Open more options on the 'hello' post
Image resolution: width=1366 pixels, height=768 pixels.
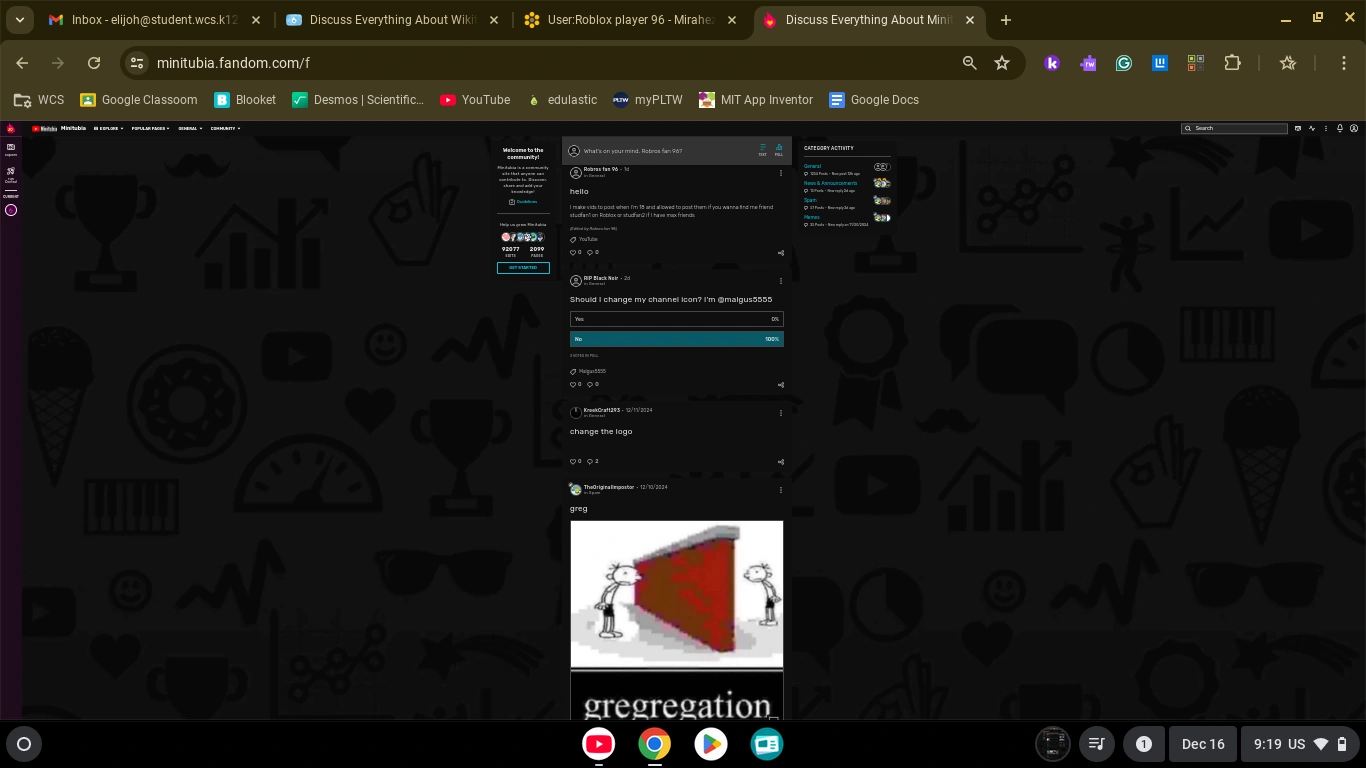point(781,173)
